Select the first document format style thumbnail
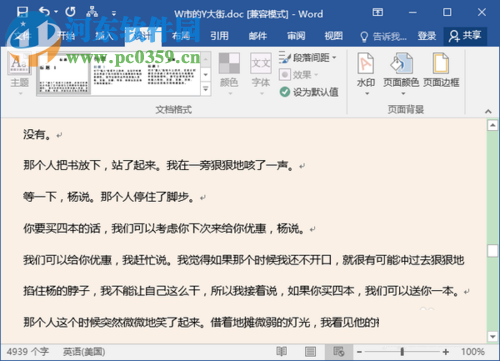Screen dimensions: 500x361 point(64,74)
